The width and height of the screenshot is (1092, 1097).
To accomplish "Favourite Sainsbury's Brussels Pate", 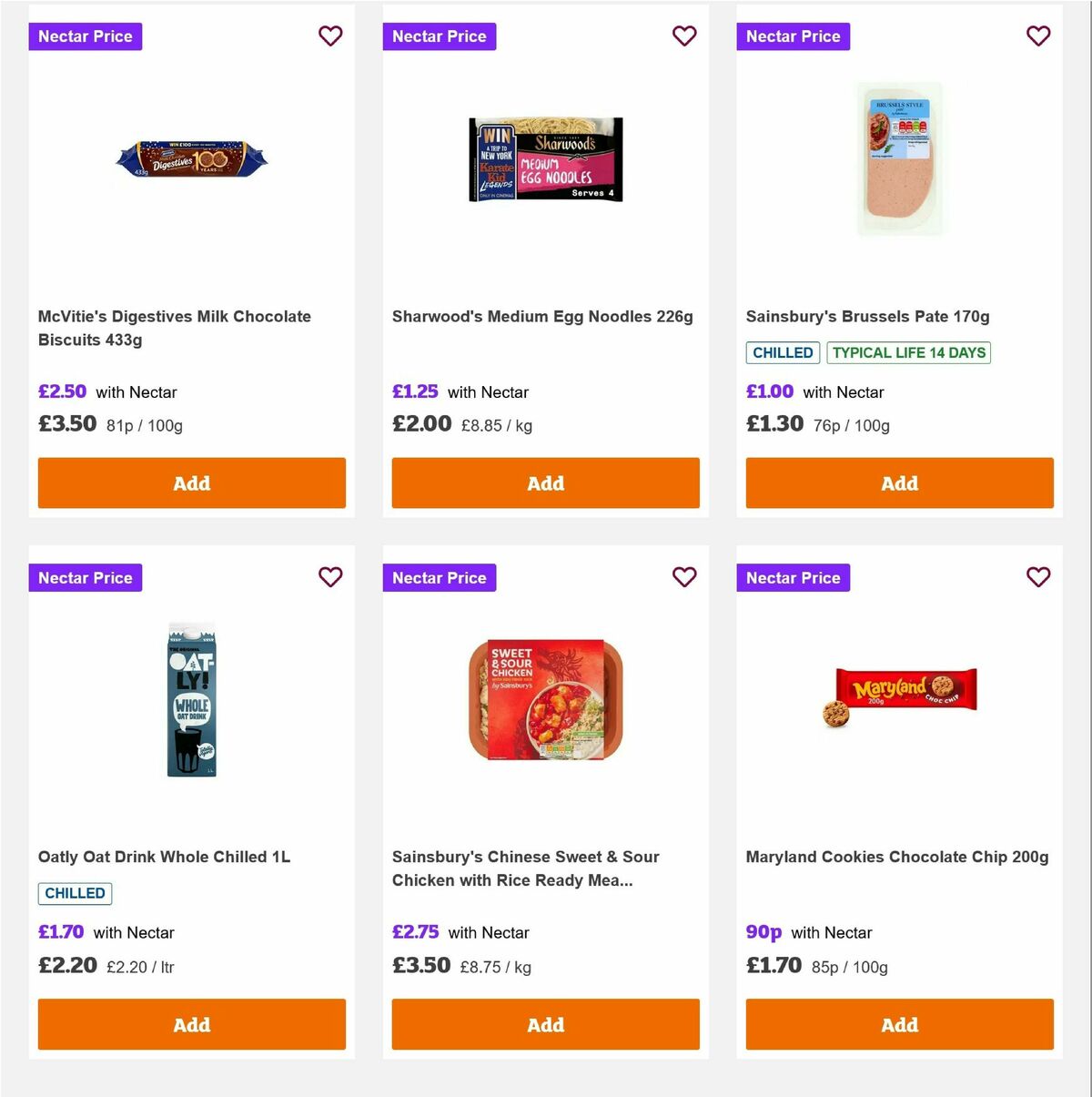I will [x=1038, y=36].
